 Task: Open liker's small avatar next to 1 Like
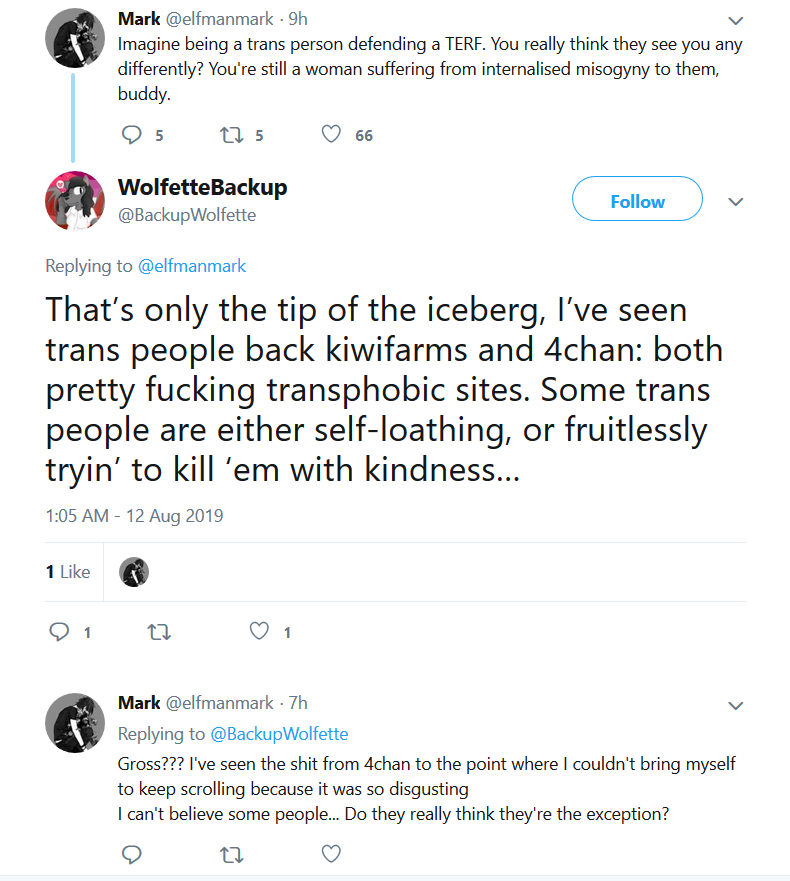click(x=134, y=572)
